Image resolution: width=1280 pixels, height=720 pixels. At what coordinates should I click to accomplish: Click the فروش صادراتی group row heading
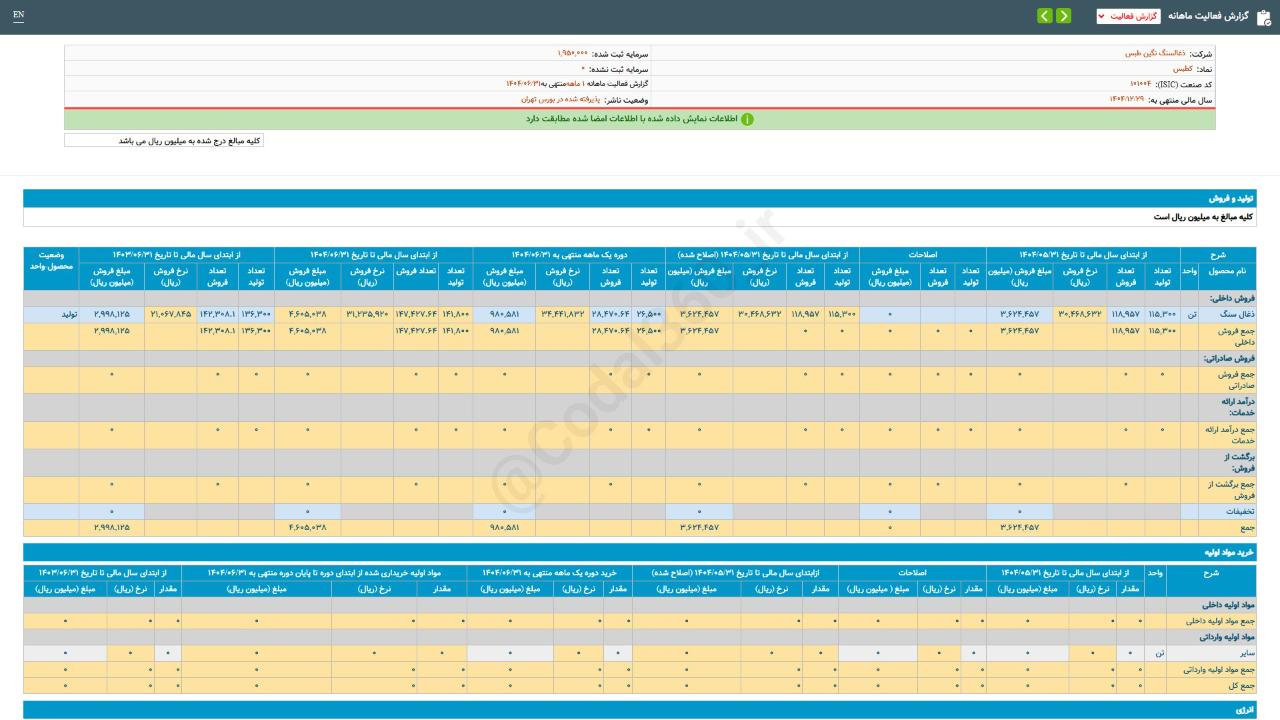(1225, 357)
